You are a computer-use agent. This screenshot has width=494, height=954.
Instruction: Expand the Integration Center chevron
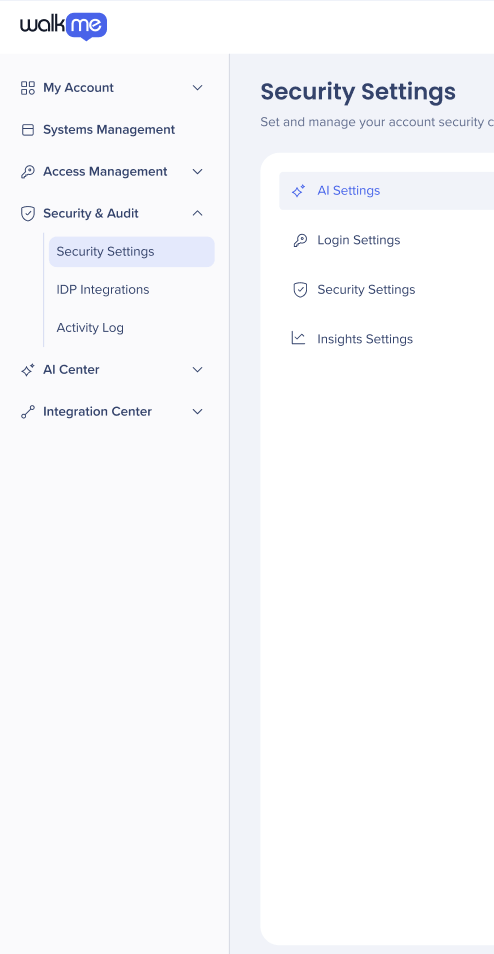point(198,412)
